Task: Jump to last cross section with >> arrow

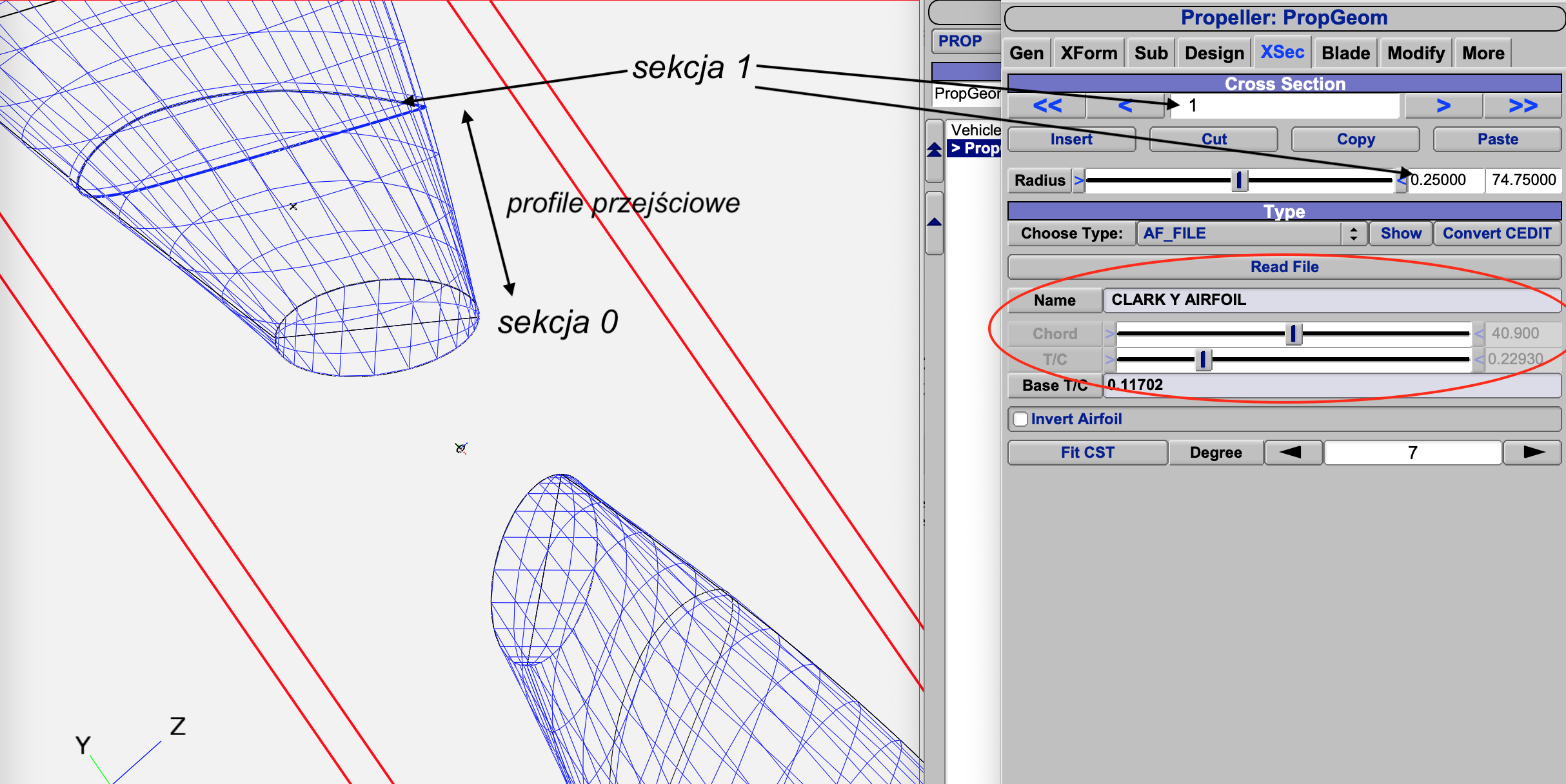Action: [1523, 106]
